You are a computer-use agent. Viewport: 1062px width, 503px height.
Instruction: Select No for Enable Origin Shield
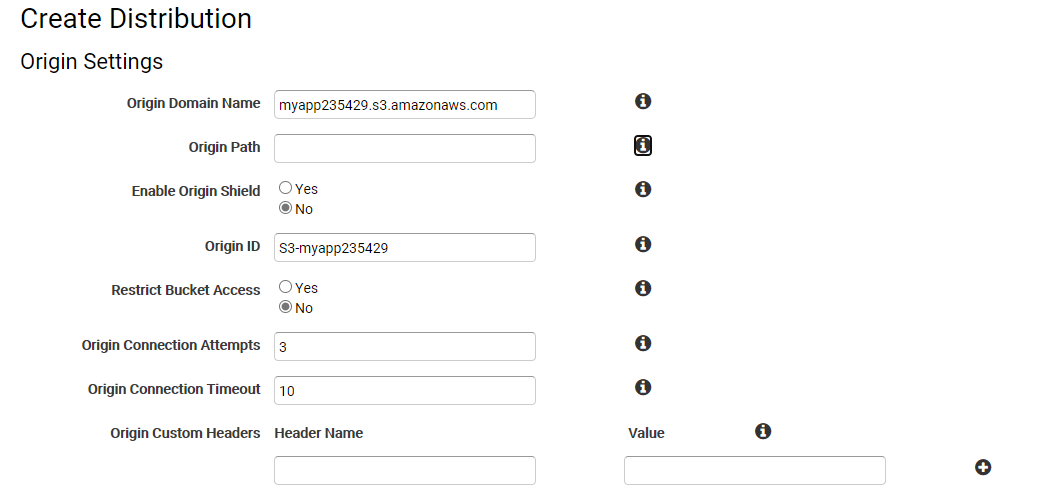click(286, 208)
